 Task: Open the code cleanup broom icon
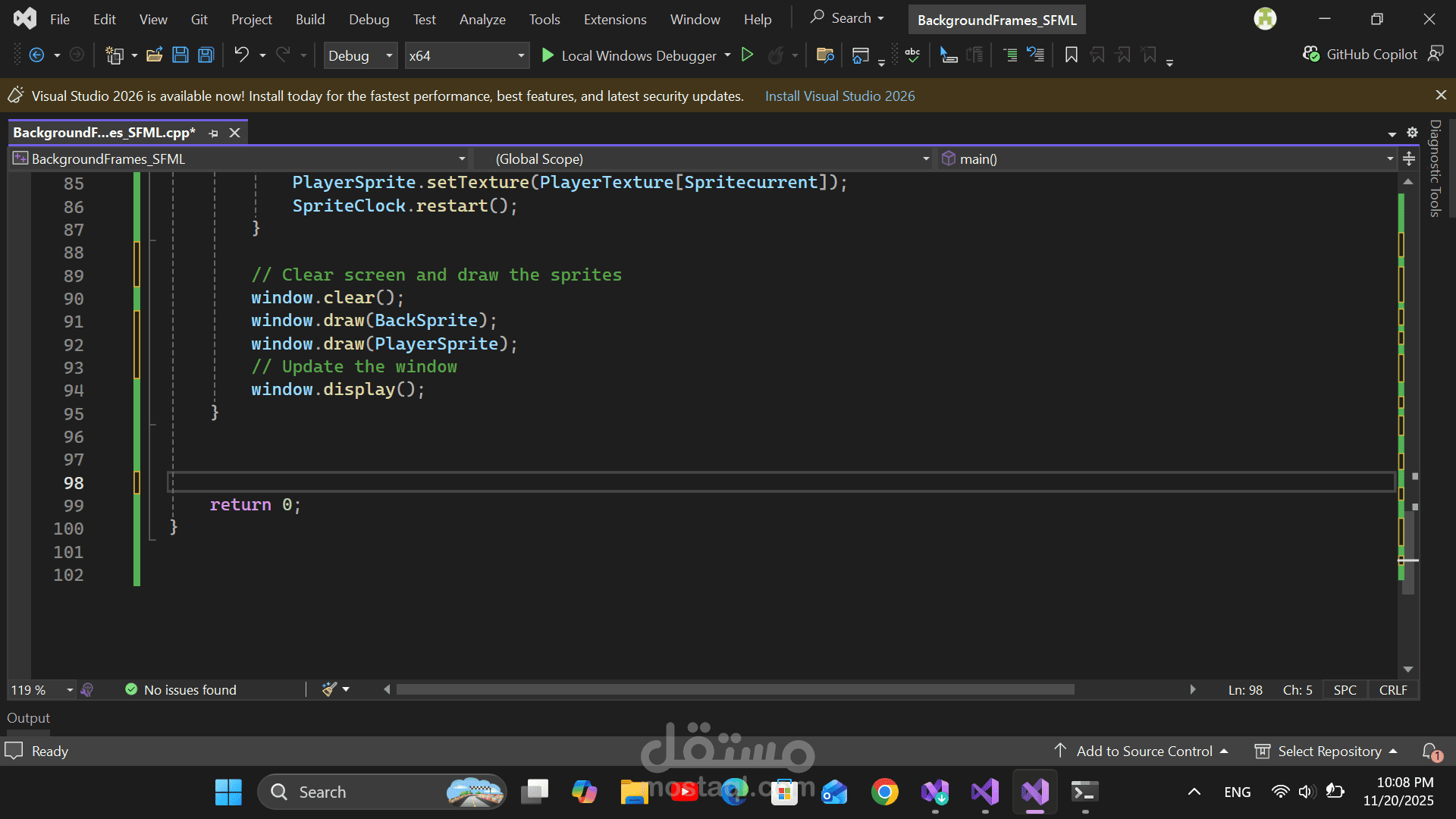pyautogui.click(x=329, y=689)
